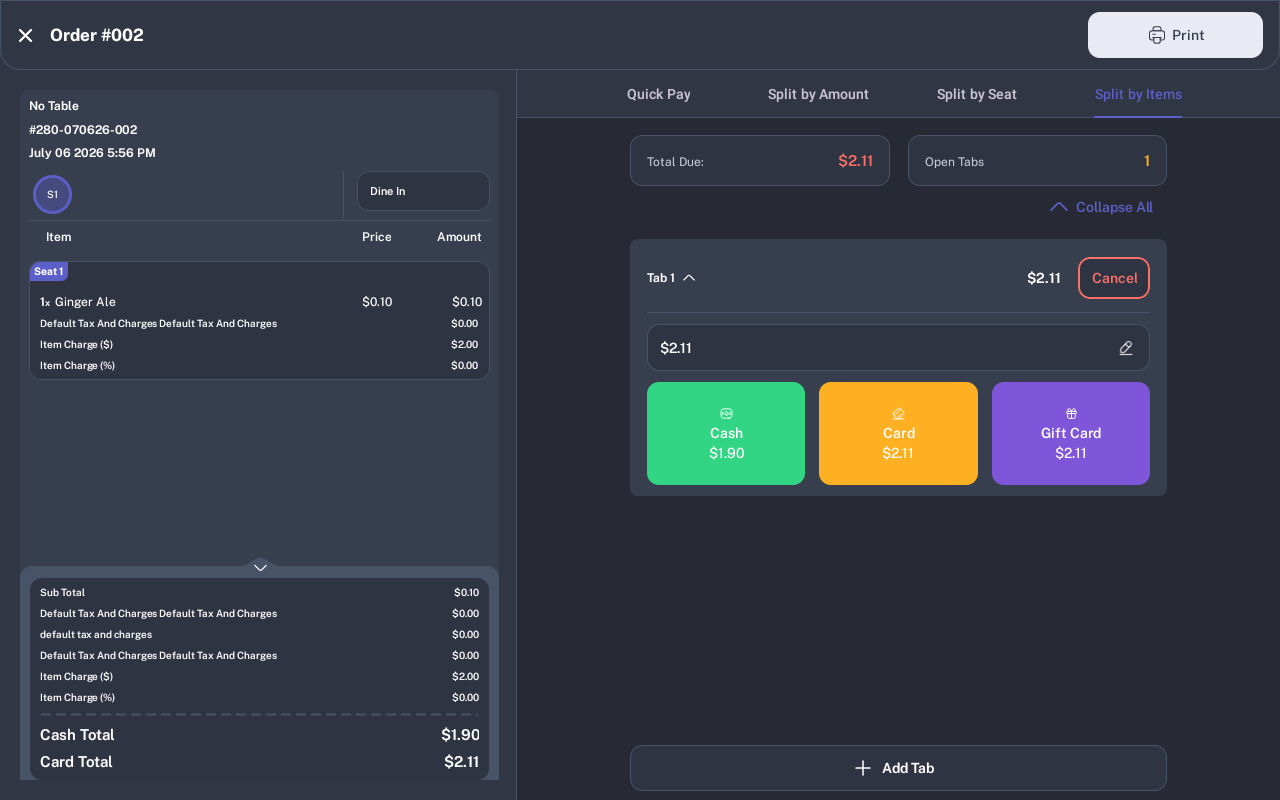
Task: Click the Sub Total row
Action: coord(260,592)
